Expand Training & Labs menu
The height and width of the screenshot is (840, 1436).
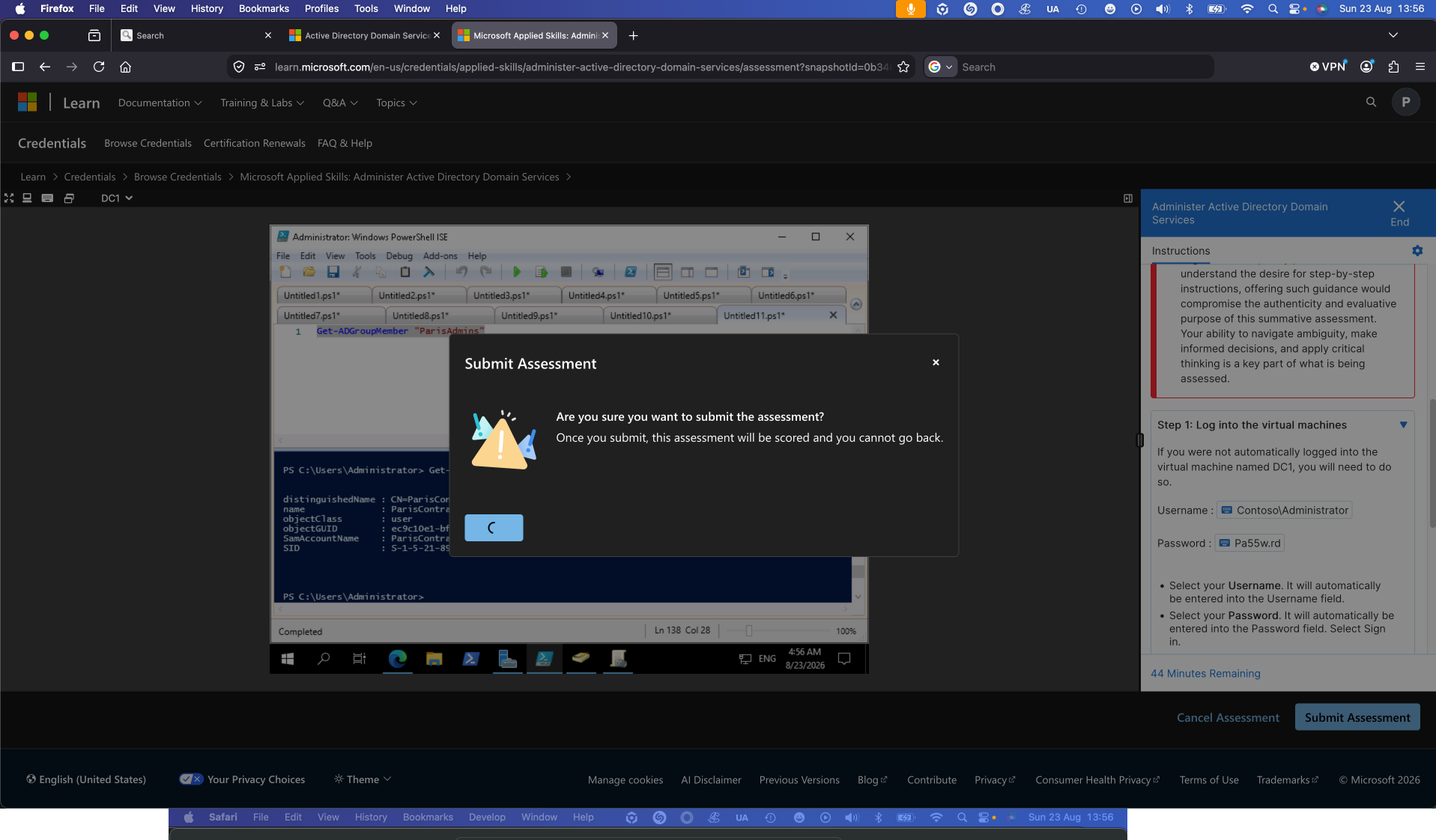click(262, 103)
